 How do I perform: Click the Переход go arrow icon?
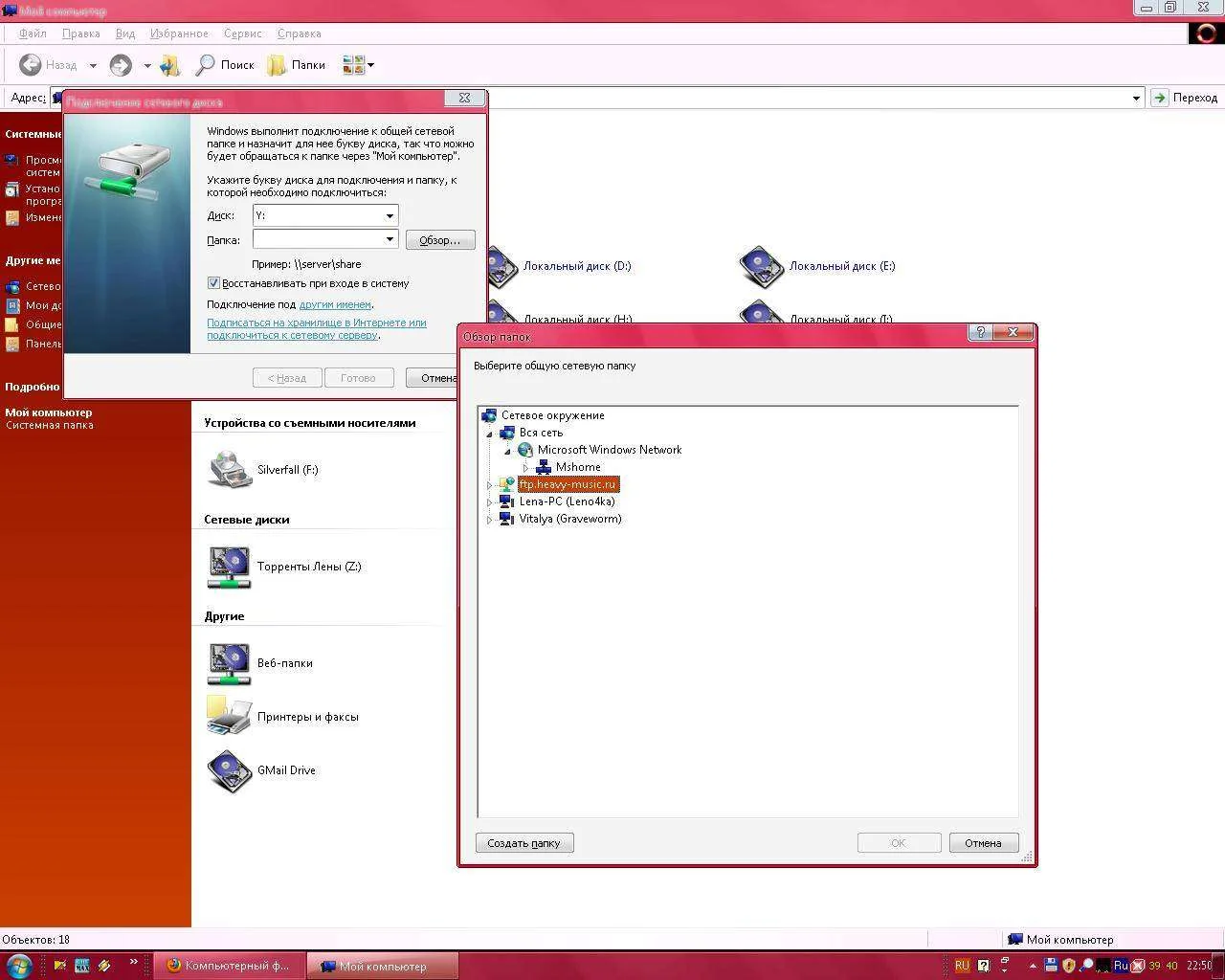tap(1160, 98)
